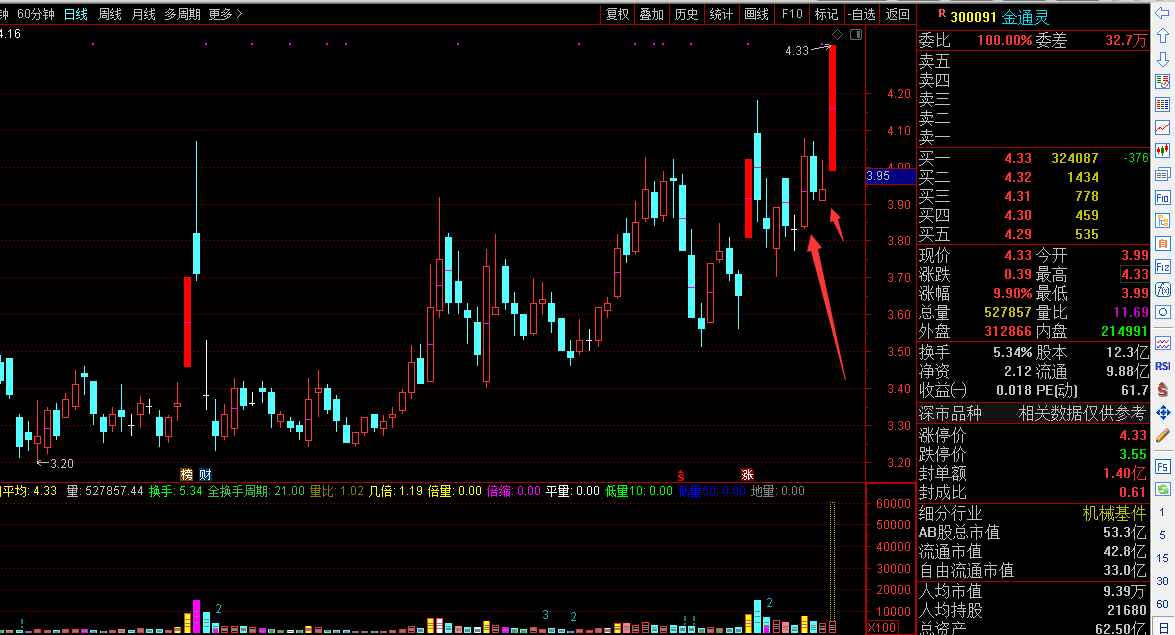Switch to candlestick chart icon
Image resolution: width=1175 pixels, height=635 pixels.
tap(1162, 151)
